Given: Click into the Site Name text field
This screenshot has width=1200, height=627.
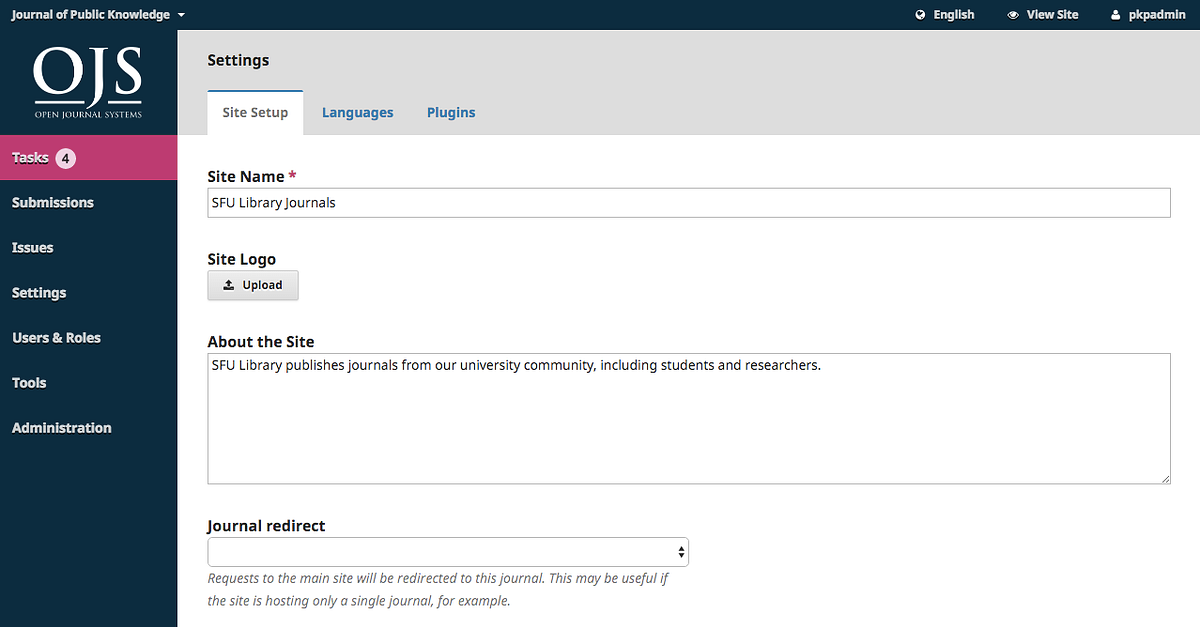Looking at the screenshot, I should pos(688,203).
